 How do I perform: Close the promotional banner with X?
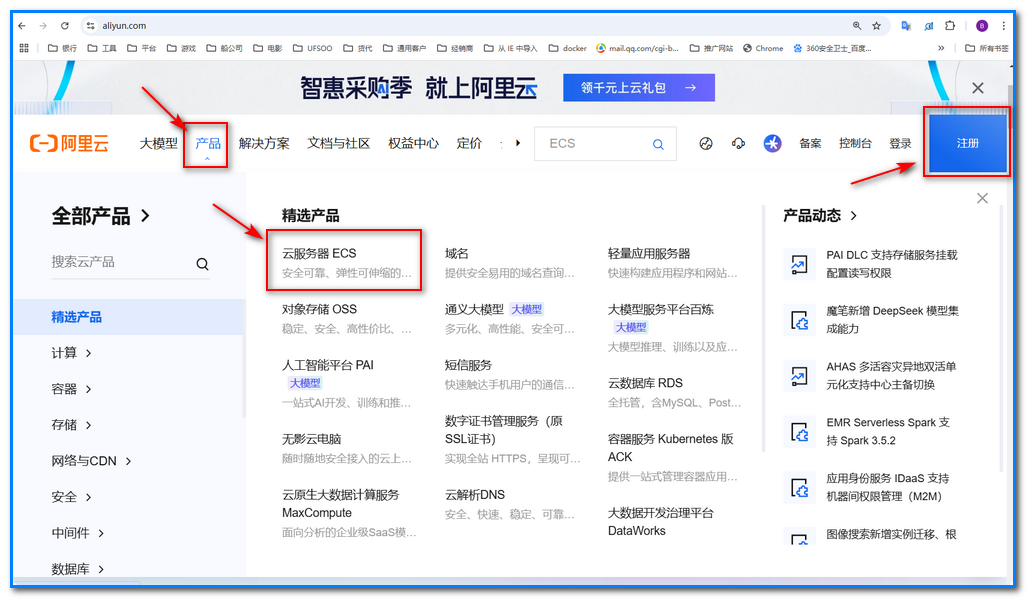pos(978,88)
